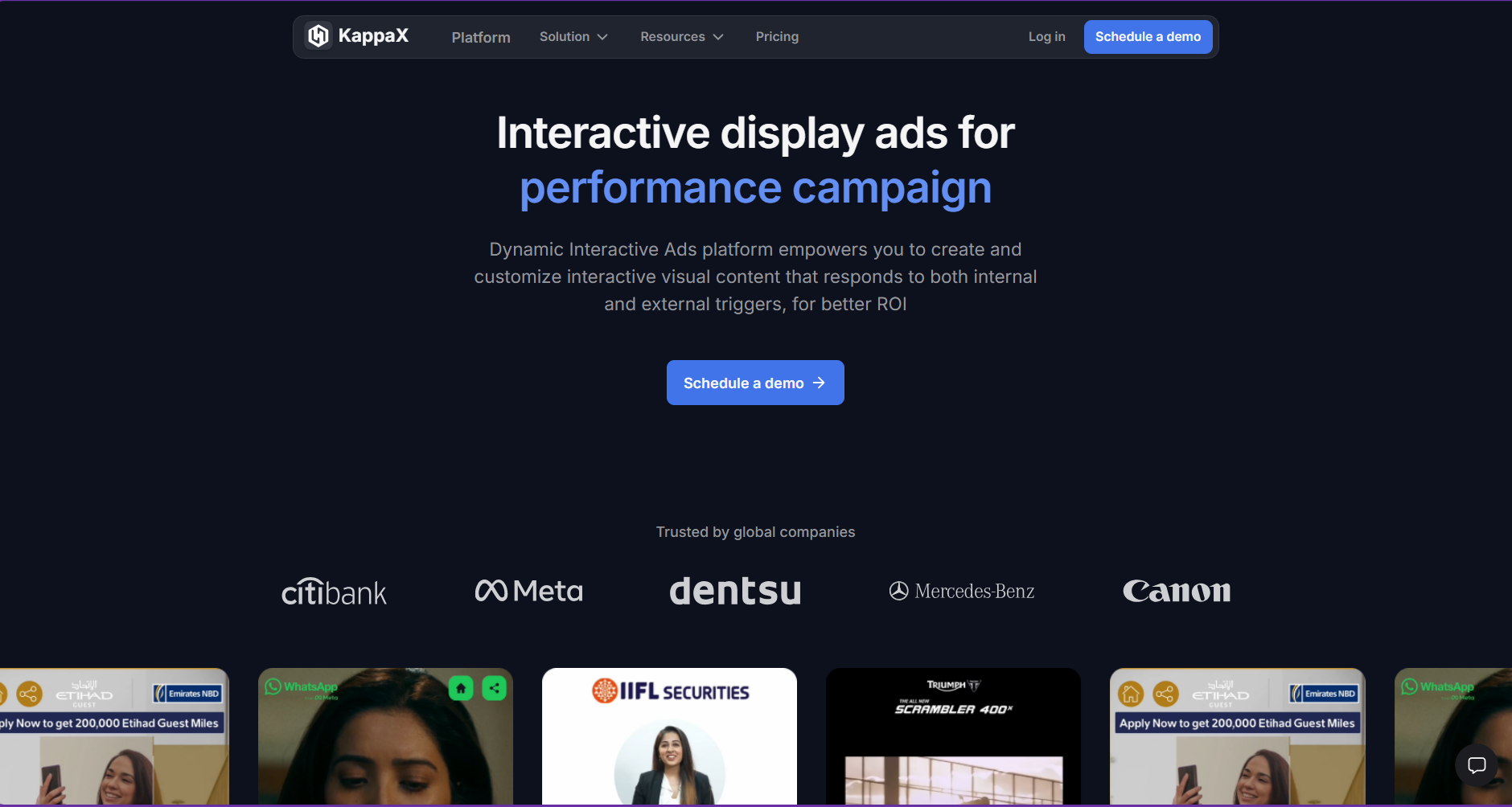The height and width of the screenshot is (807, 1512).
Task: Click the IIFL Securities logo
Action: point(670,691)
